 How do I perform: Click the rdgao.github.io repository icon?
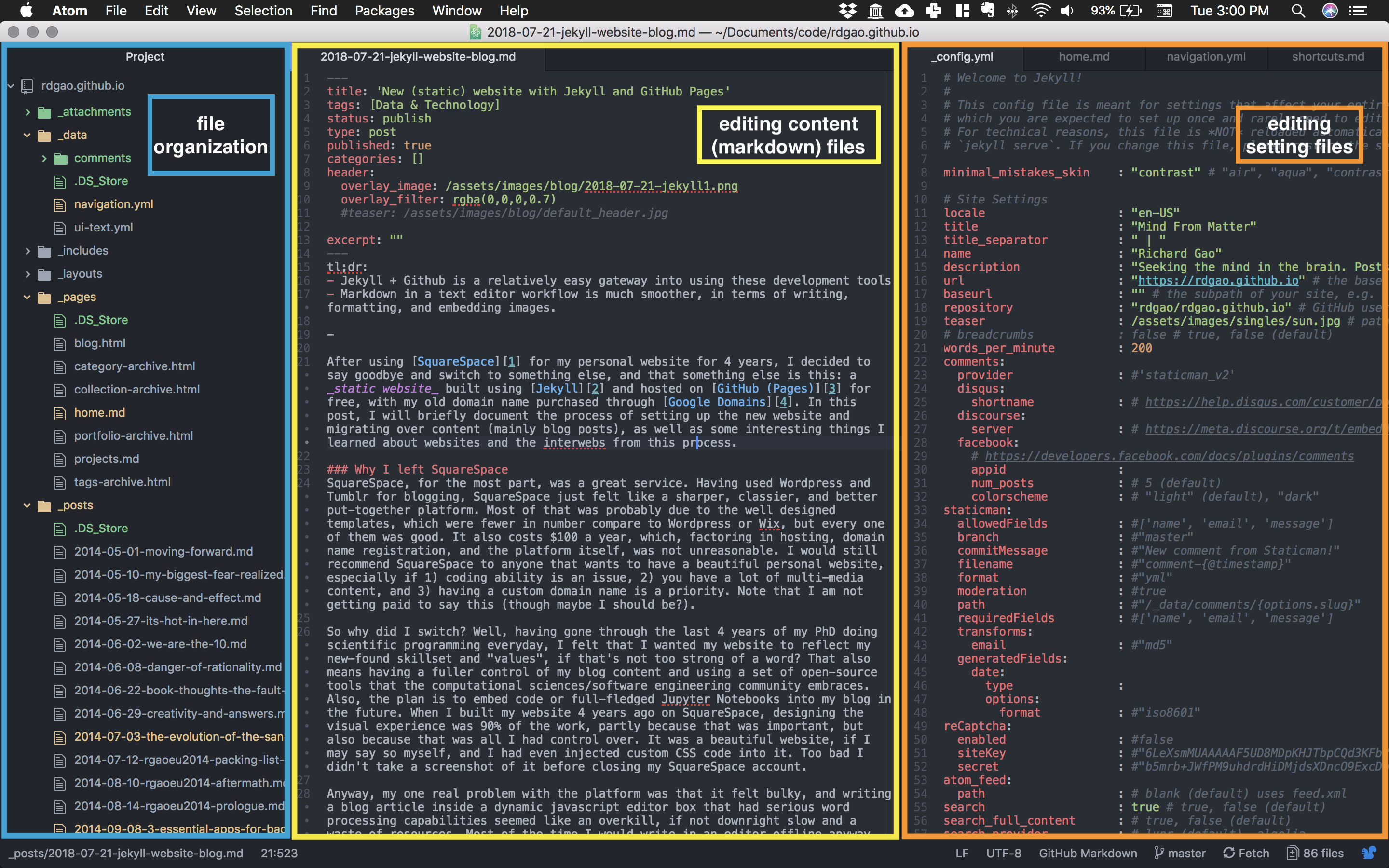[27, 85]
